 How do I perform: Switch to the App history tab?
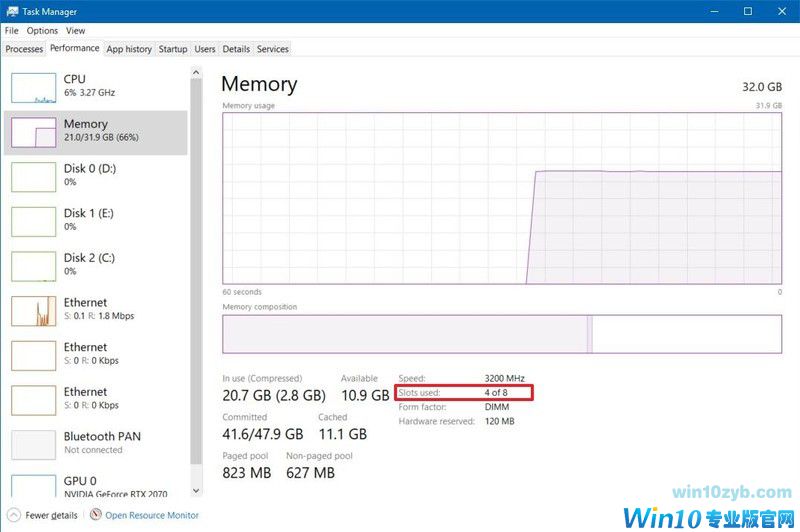pos(129,49)
